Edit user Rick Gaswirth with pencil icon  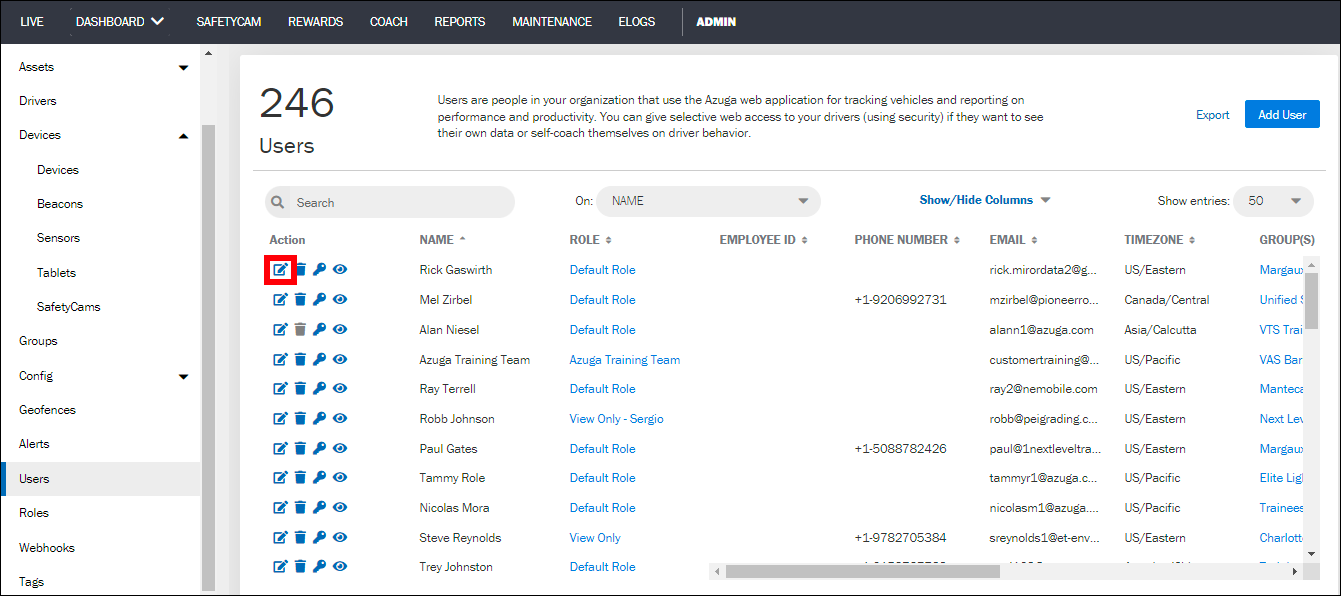click(280, 270)
